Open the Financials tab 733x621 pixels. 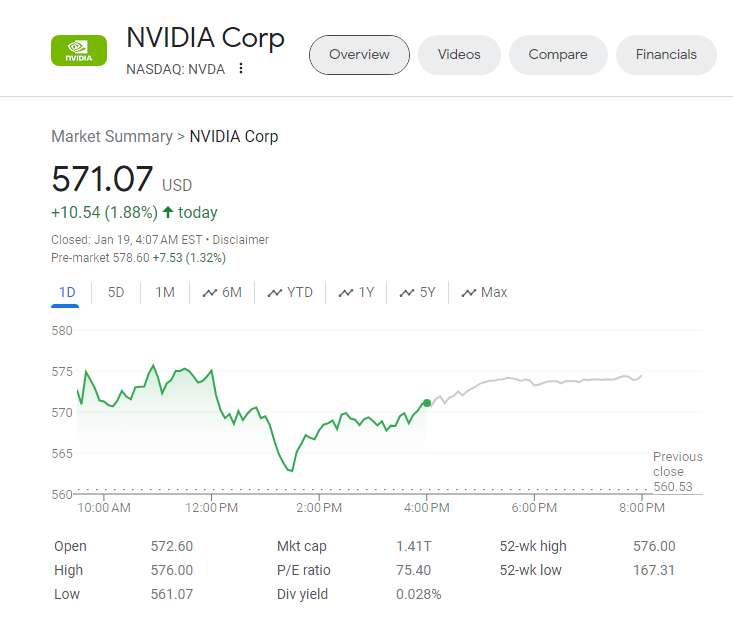tap(666, 55)
